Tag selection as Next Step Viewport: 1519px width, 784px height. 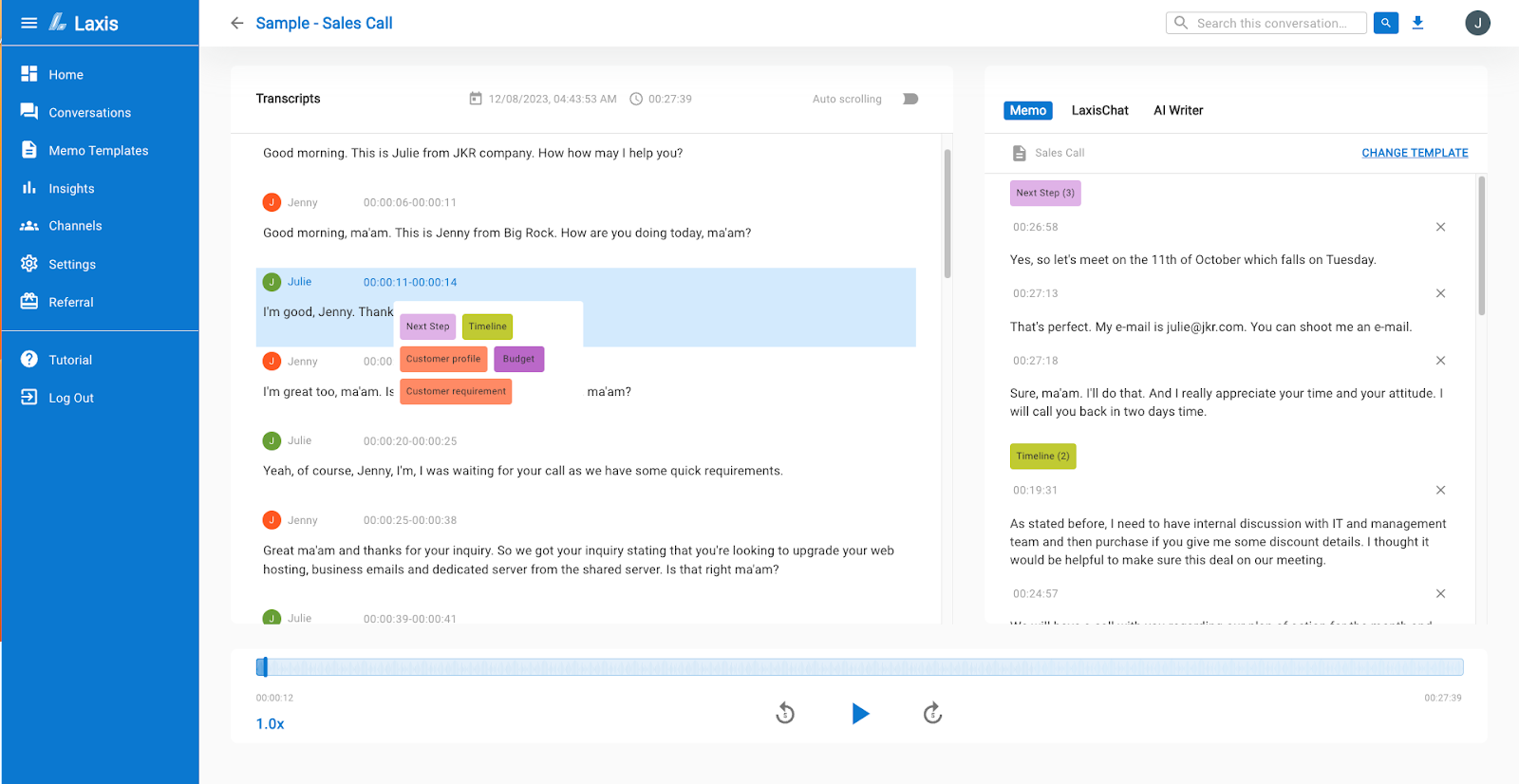427,327
